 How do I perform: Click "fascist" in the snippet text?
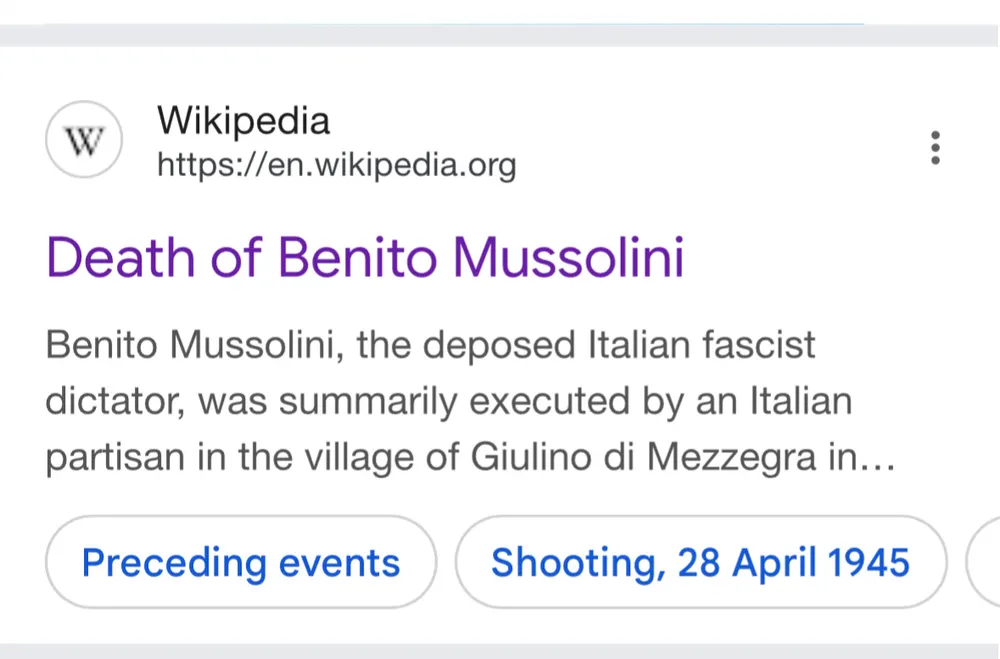click(759, 346)
